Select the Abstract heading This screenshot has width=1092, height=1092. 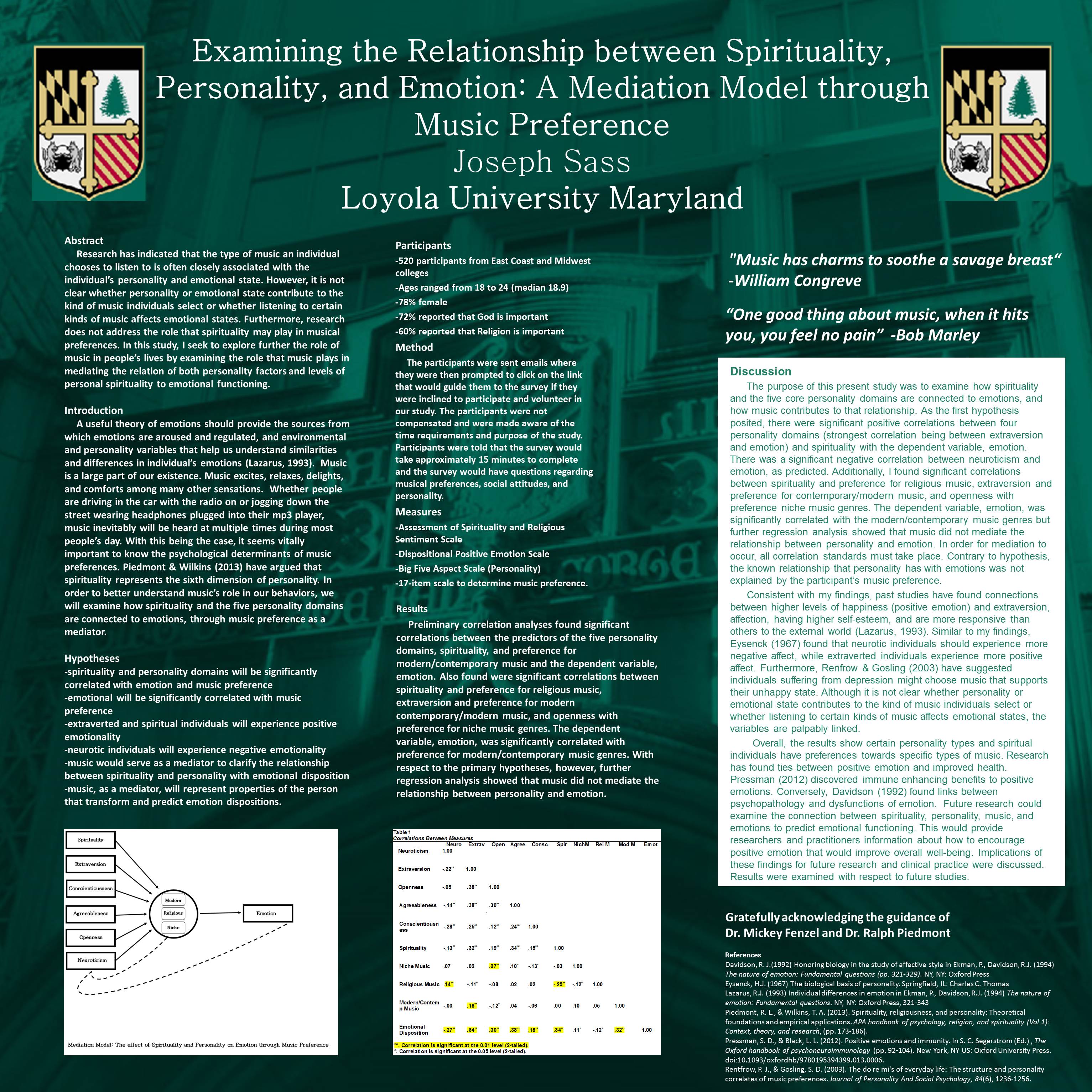coord(84,241)
